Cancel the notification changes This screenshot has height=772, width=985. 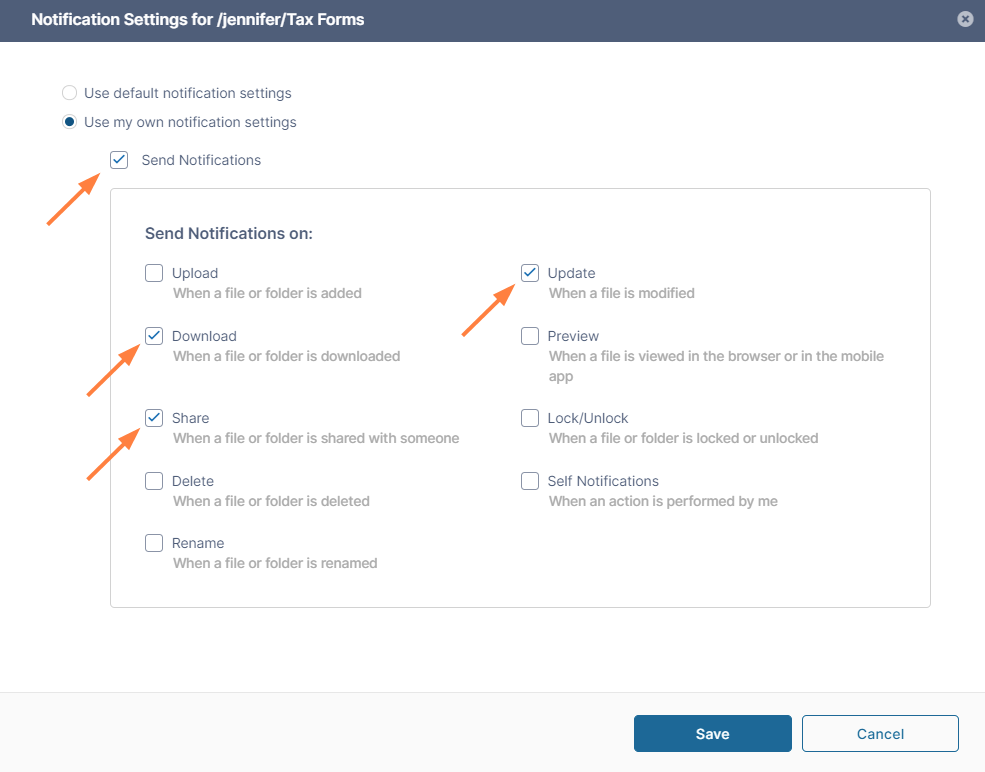[879, 733]
